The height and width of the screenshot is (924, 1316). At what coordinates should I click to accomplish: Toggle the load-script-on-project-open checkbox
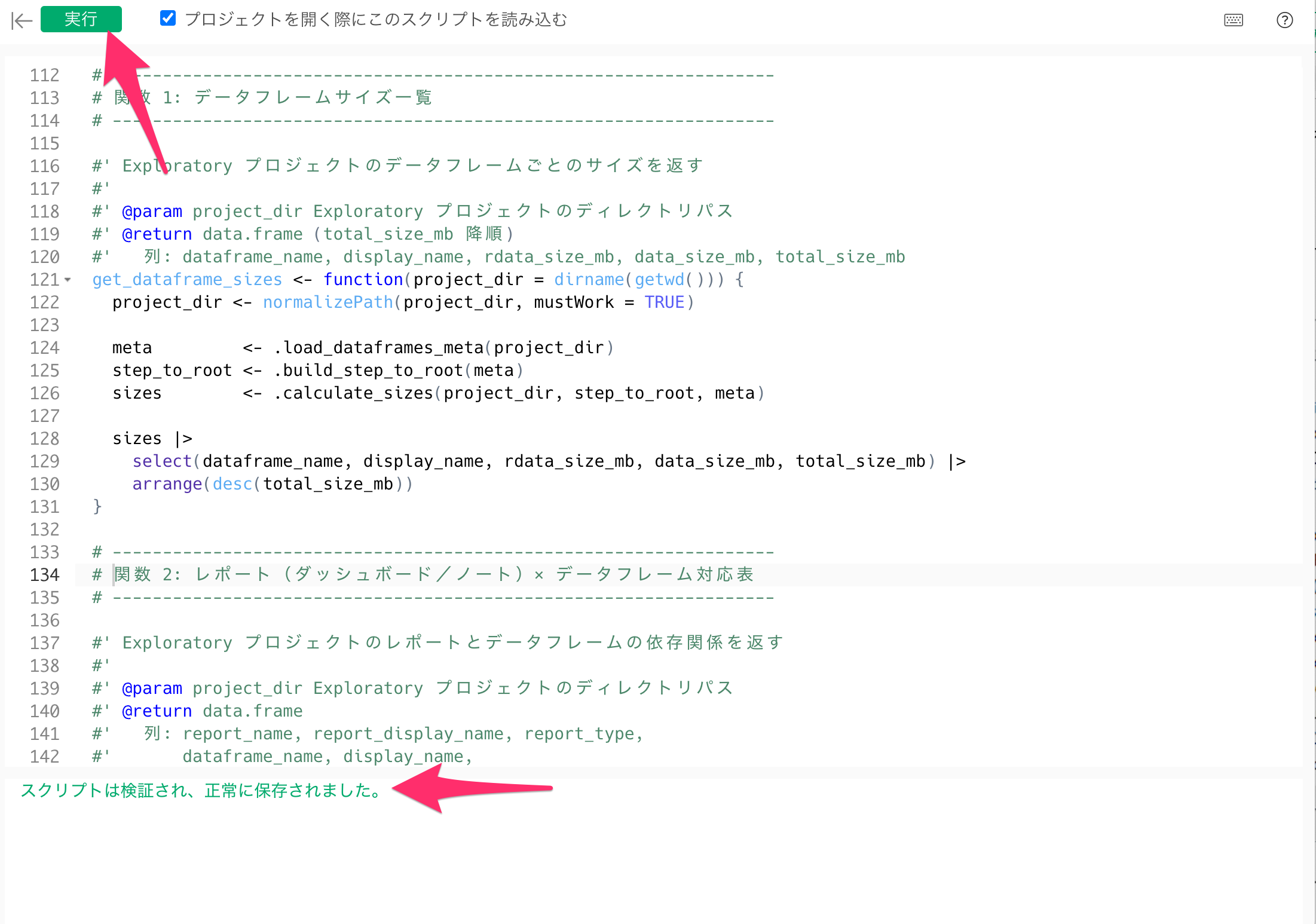(x=168, y=19)
